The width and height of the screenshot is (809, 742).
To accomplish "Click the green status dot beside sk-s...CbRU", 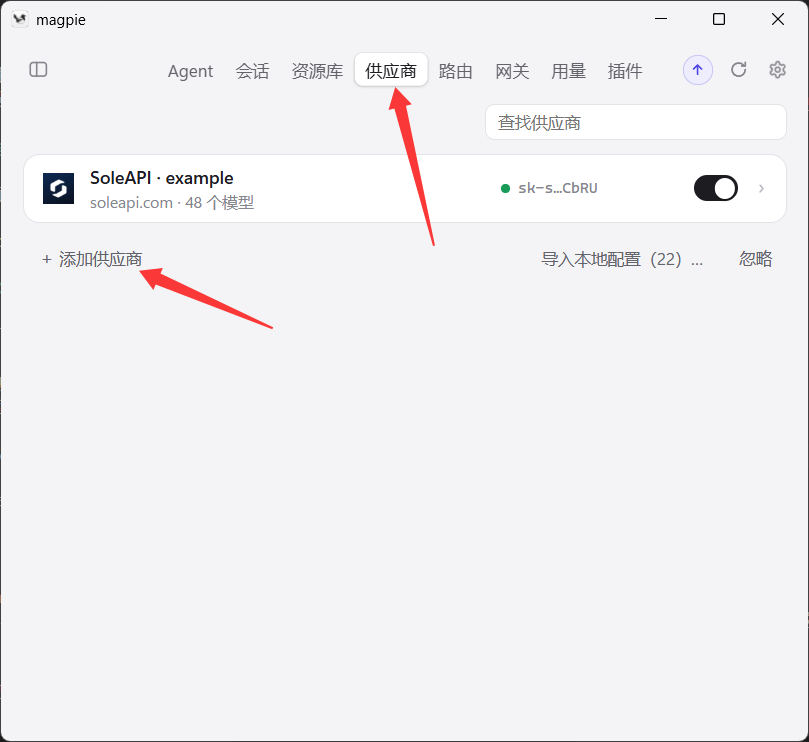I will pos(506,188).
